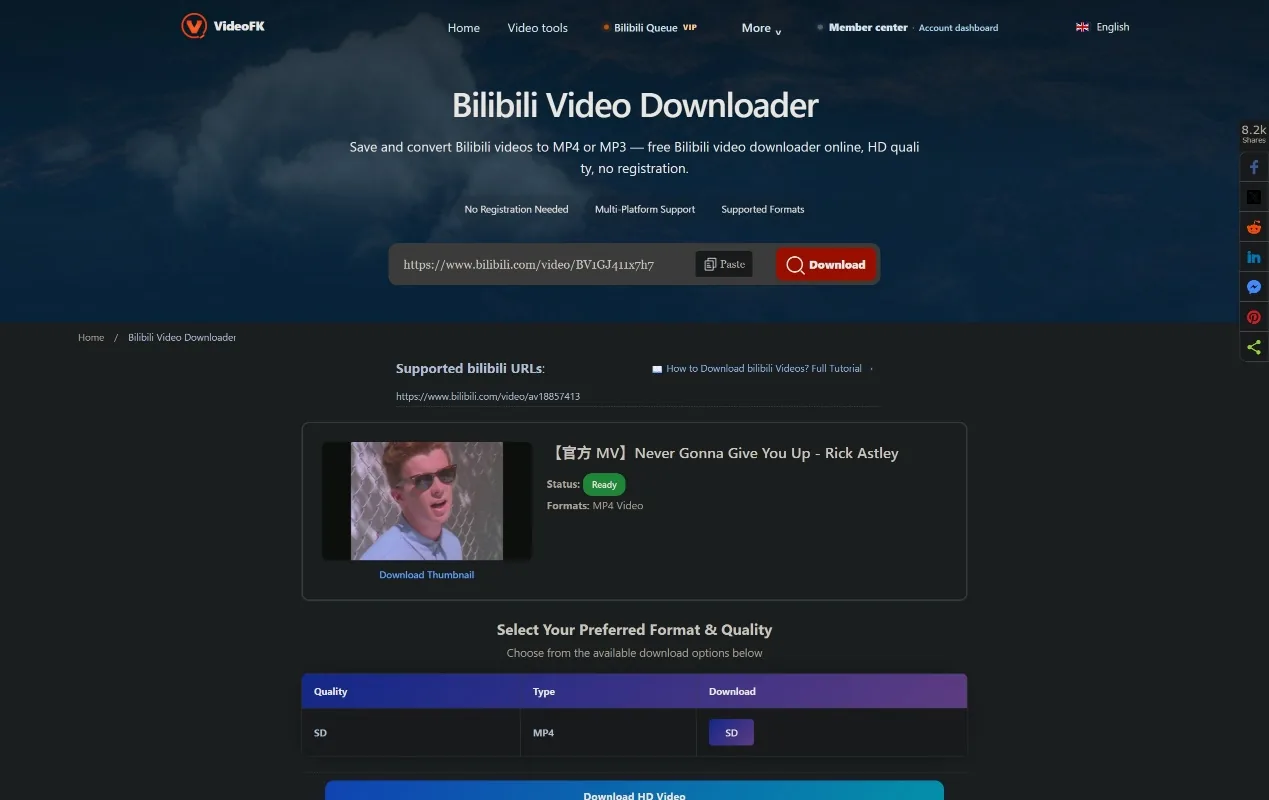Open the Bilibili Queue VIP menu item
The image size is (1269, 800).
click(x=650, y=28)
